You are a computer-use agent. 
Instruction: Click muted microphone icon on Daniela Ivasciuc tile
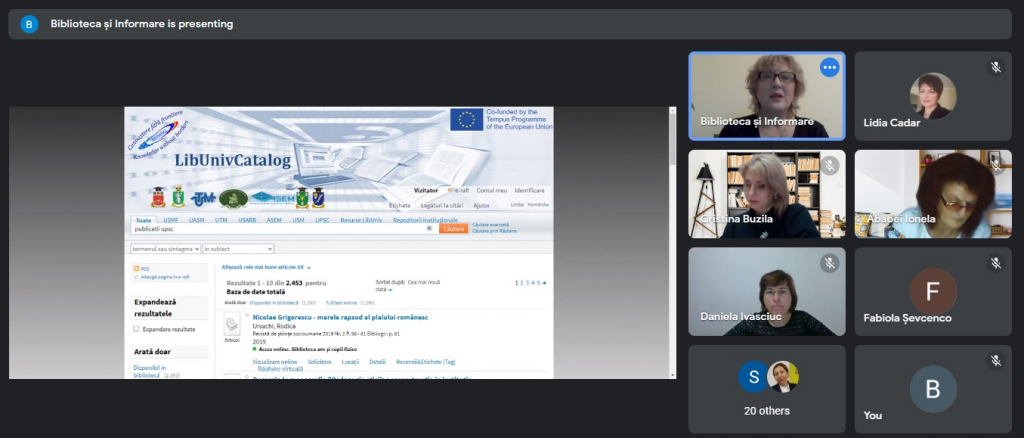tap(829, 263)
